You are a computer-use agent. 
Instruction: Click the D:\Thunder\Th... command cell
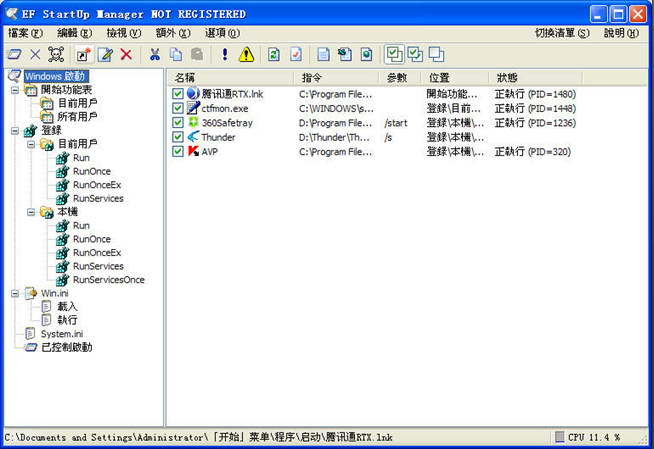click(x=334, y=137)
